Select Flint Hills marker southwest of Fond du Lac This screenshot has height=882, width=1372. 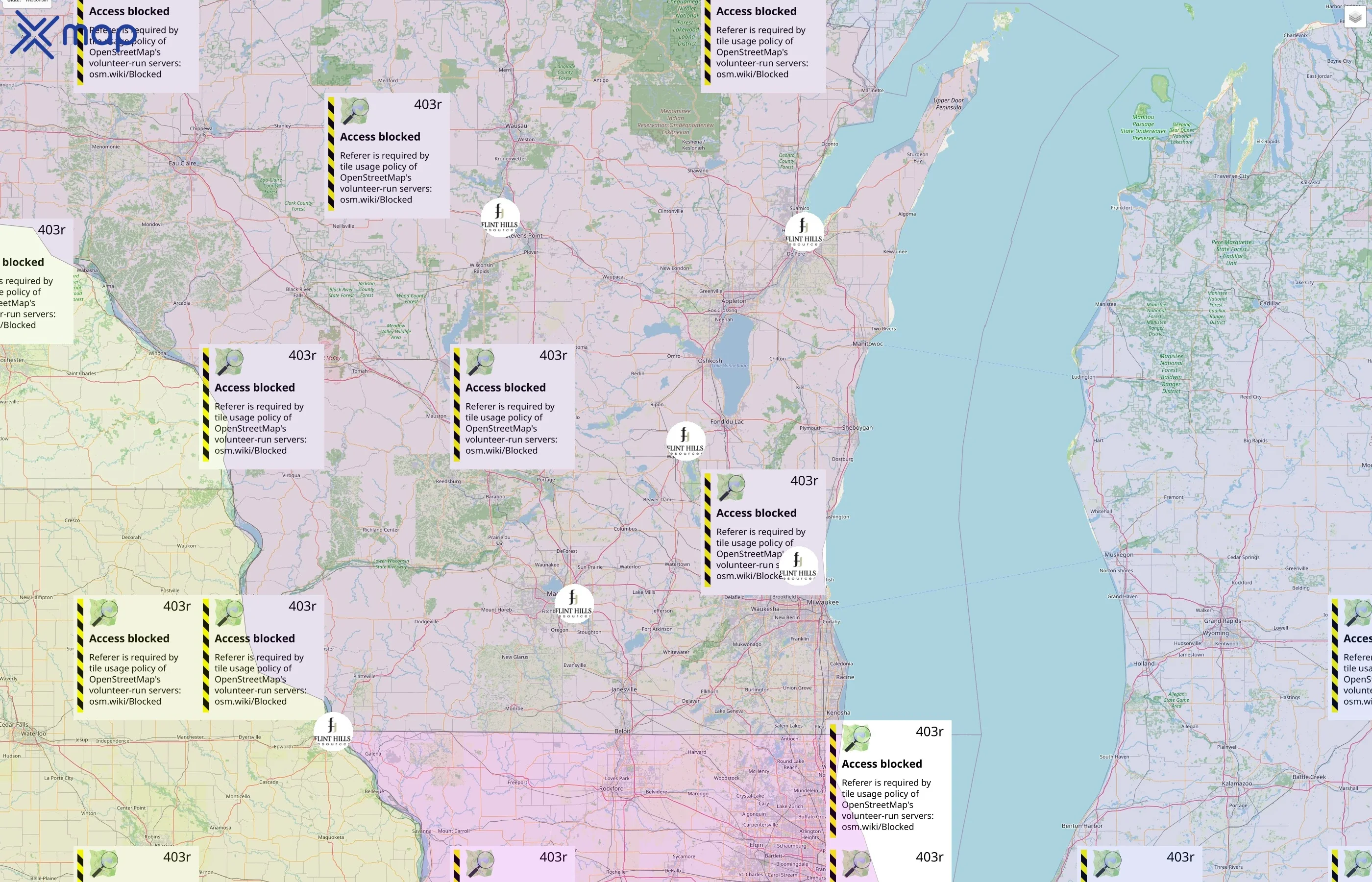(x=686, y=441)
